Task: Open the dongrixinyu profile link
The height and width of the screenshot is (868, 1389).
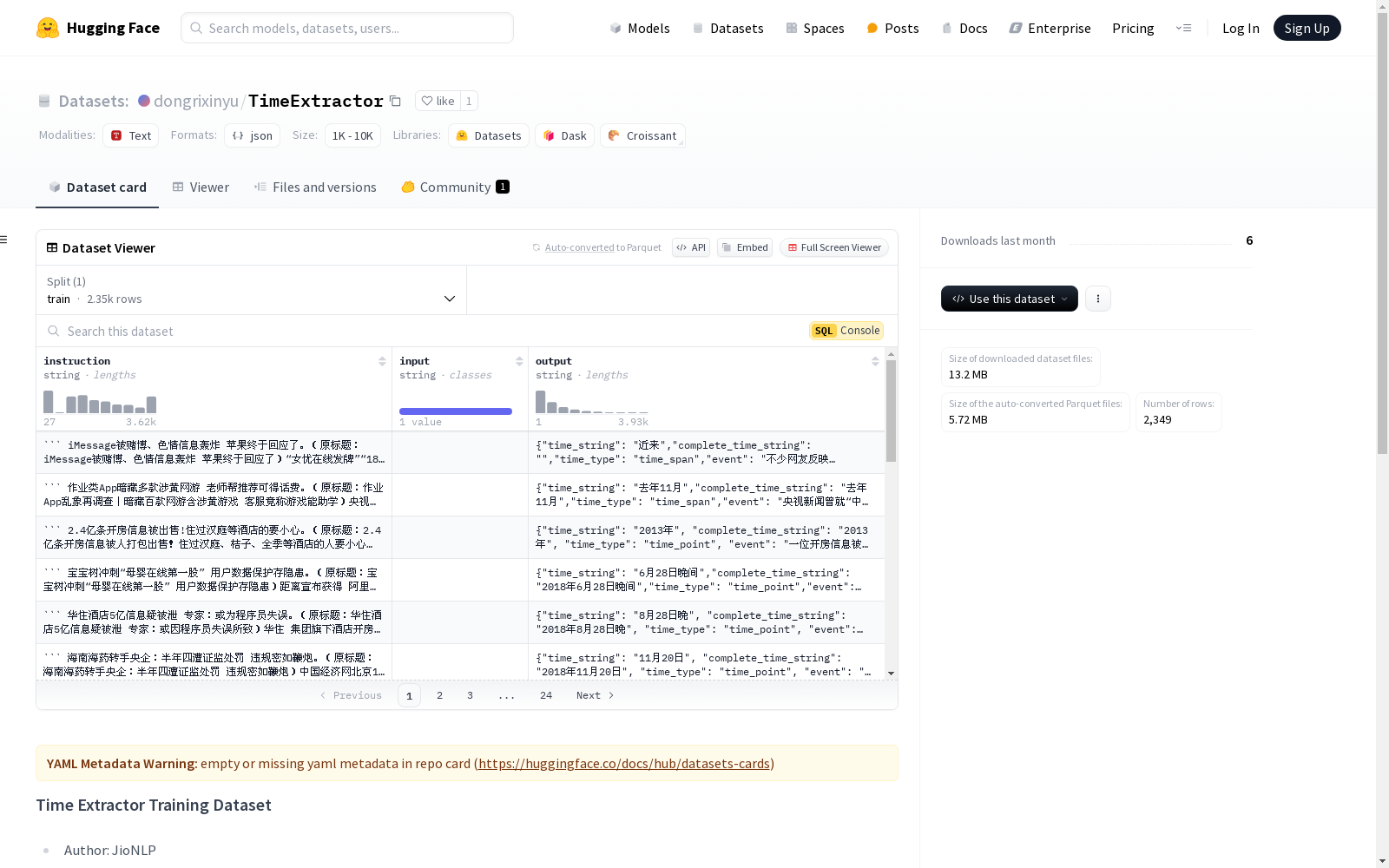Action: [x=196, y=101]
